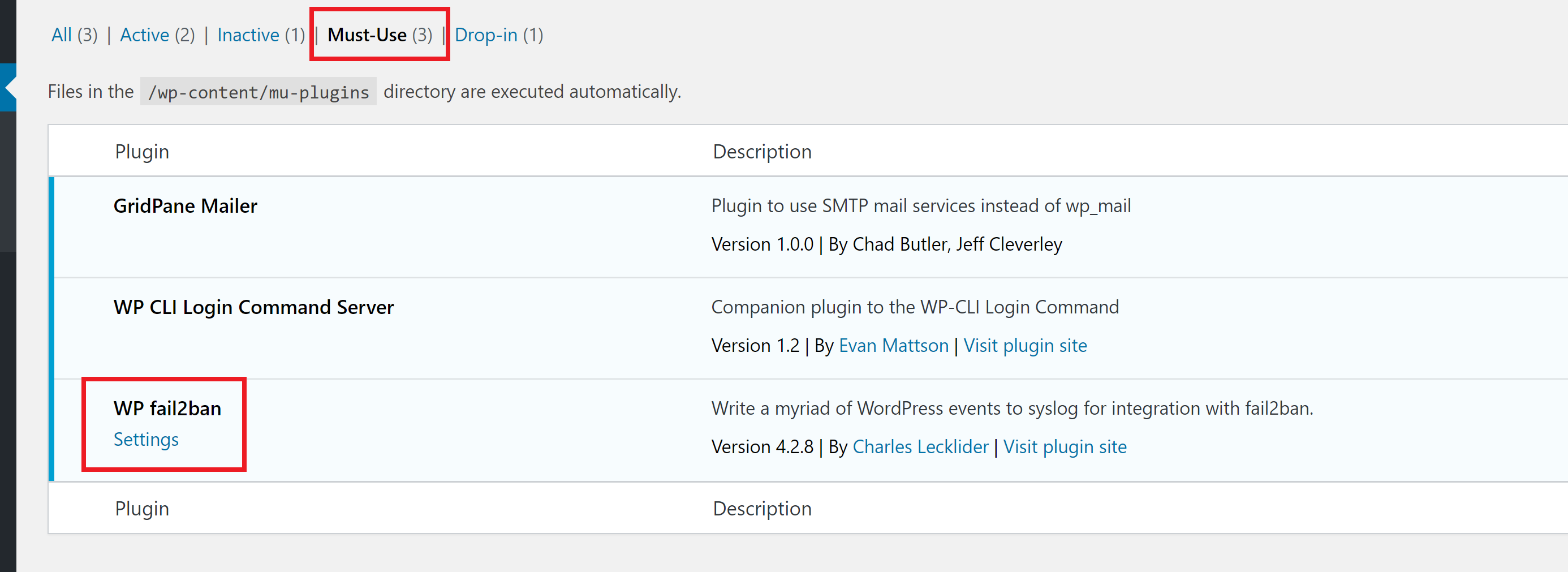1568x572 pixels.
Task: Click Version 4.2.8 text
Action: pos(762,446)
